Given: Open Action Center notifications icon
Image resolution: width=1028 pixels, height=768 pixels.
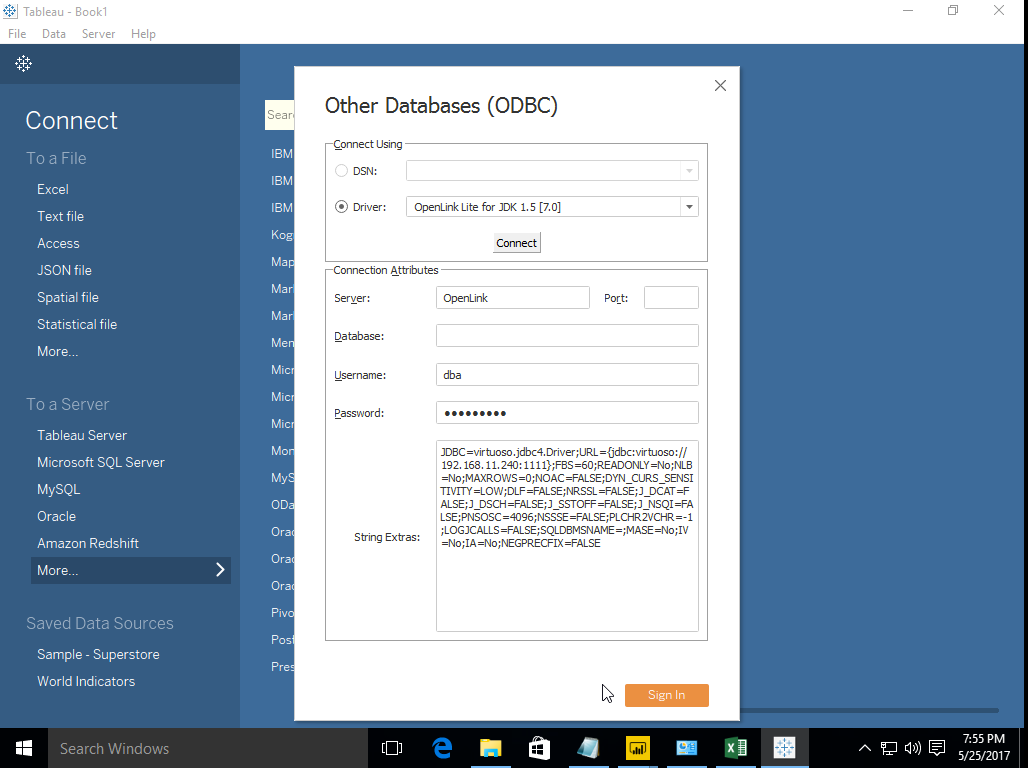Looking at the screenshot, I should click(x=937, y=748).
